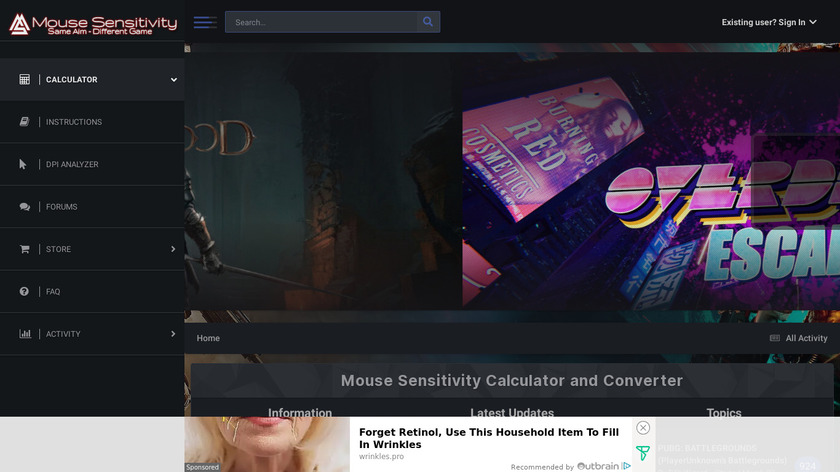Select the Latest Updates column heading

[512, 412]
